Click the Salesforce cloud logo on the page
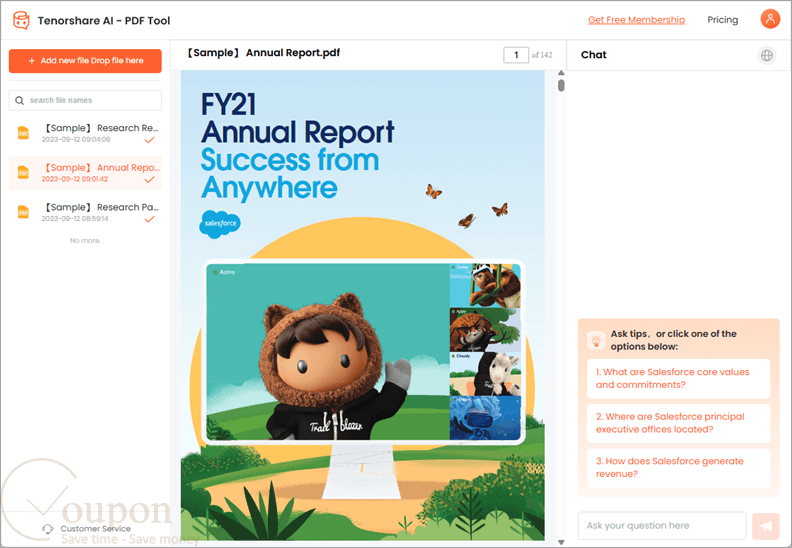Image resolution: width=792 pixels, height=548 pixels. (x=220, y=224)
